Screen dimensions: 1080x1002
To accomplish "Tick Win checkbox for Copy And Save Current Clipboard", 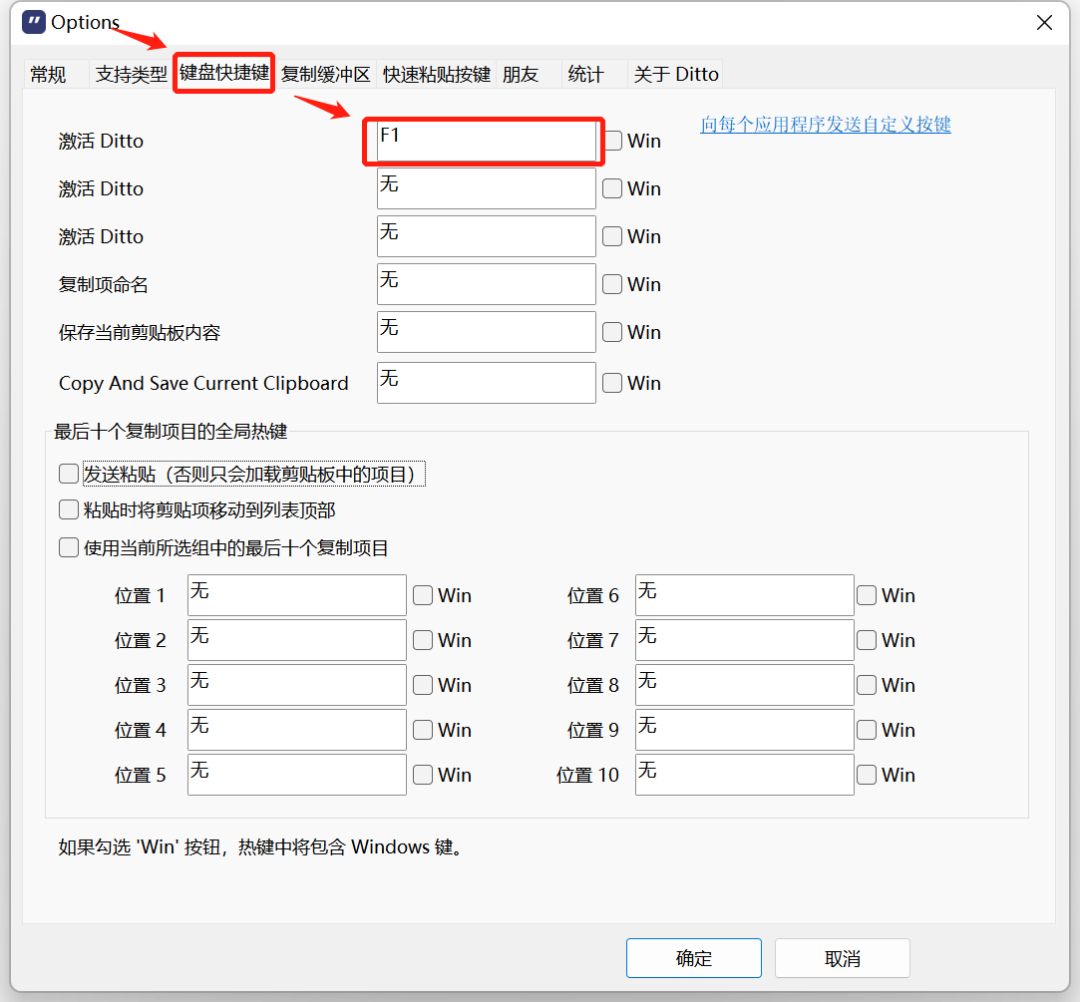I will tap(612, 383).
